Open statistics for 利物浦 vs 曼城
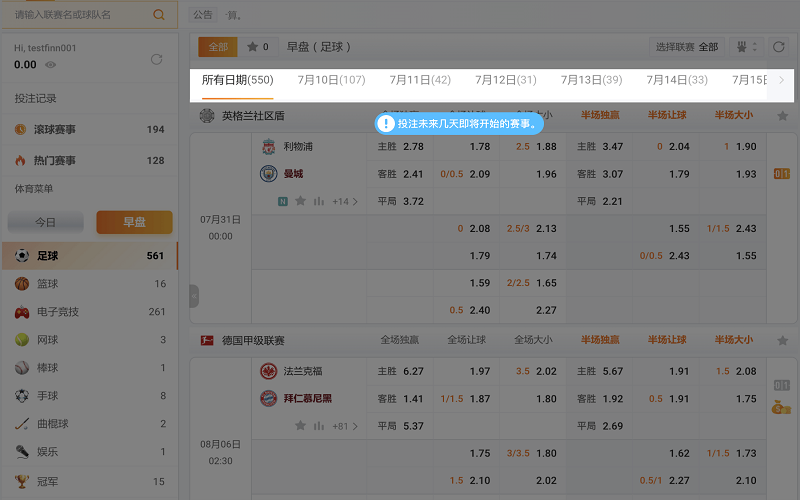The height and width of the screenshot is (500, 800). [x=319, y=201]
